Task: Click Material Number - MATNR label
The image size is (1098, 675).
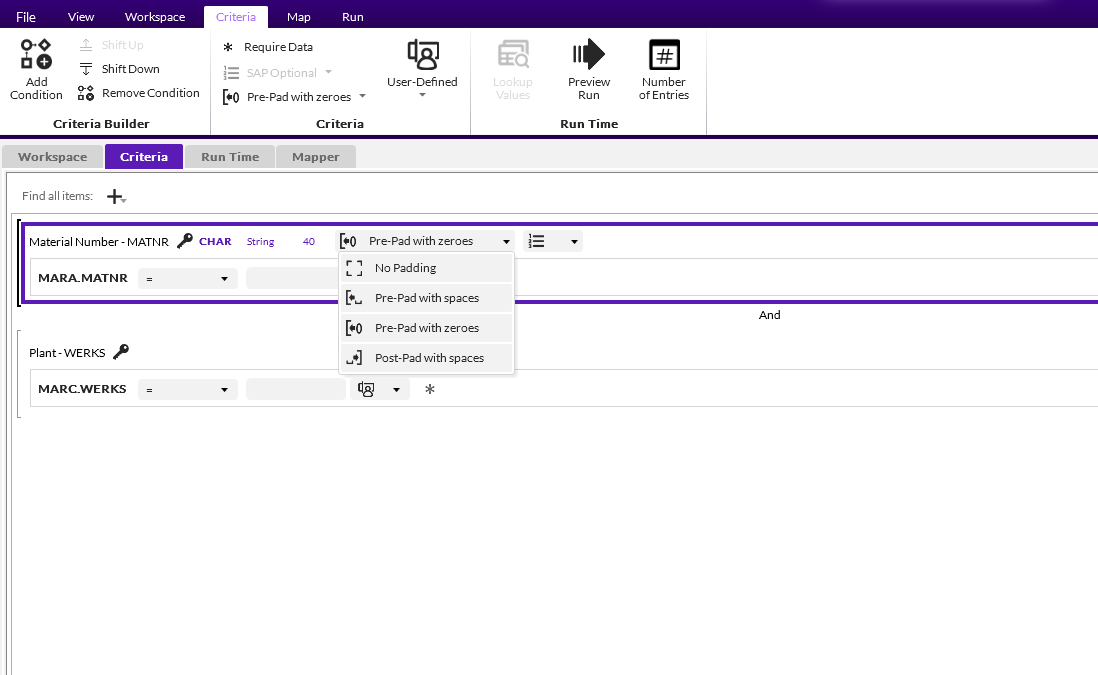Action: click(x=99, y=242)
